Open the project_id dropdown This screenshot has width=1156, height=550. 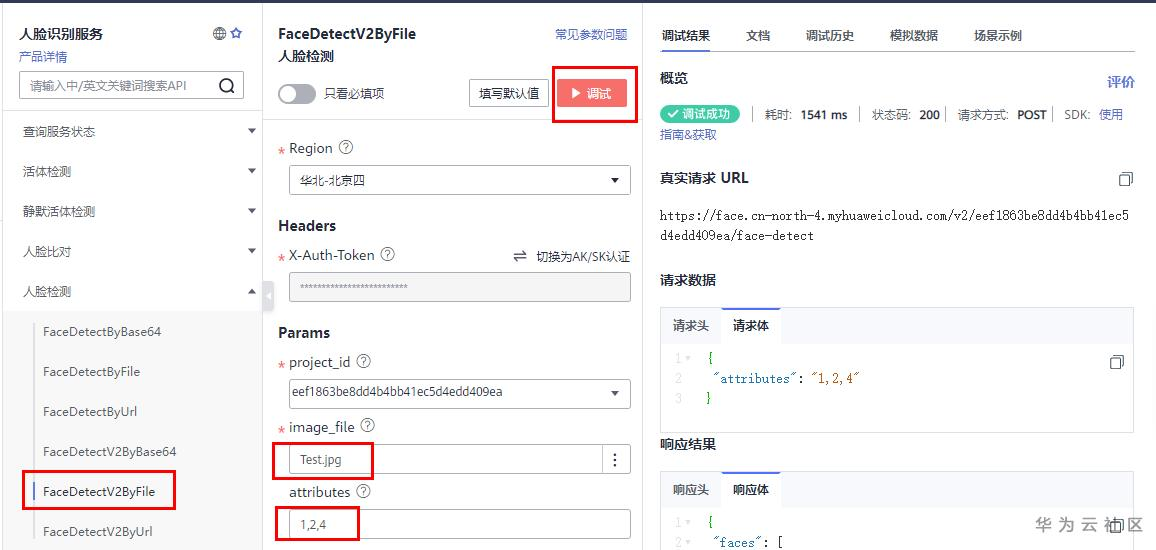tap(459, 393)
